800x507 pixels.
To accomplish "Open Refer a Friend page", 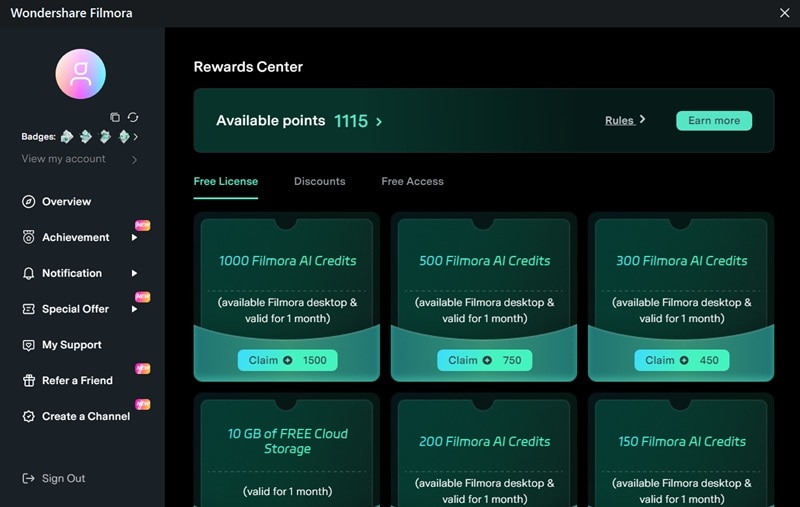I will (78, 381).
